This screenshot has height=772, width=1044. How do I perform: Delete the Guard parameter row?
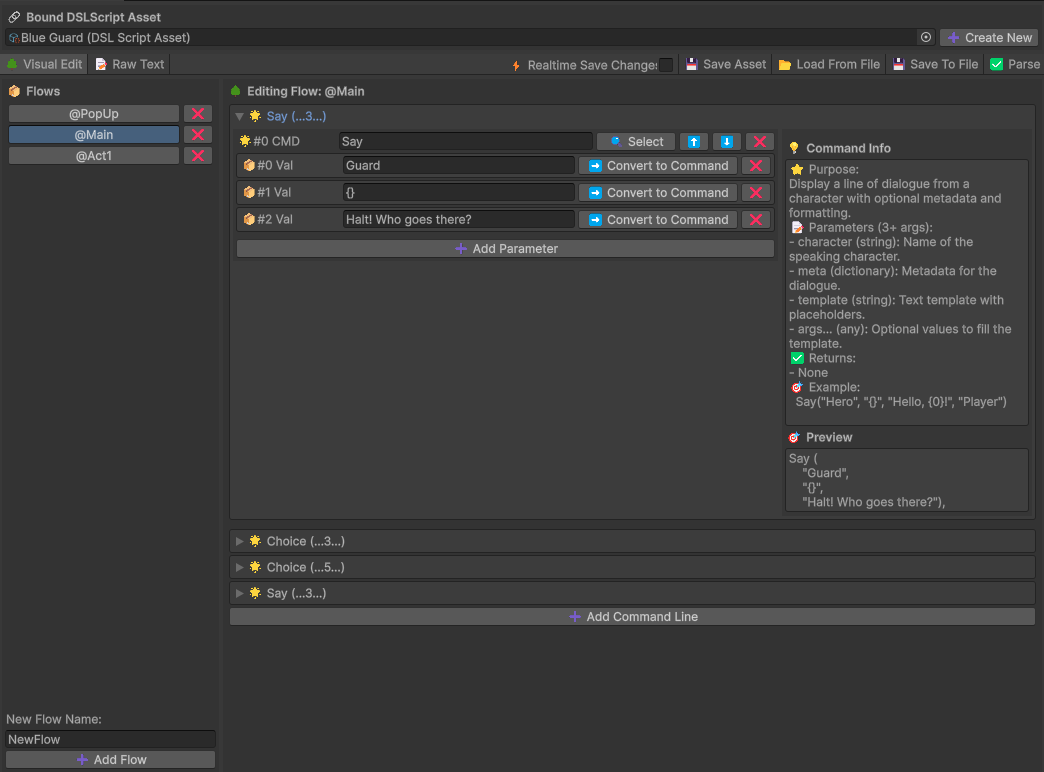tap(756, 166)
